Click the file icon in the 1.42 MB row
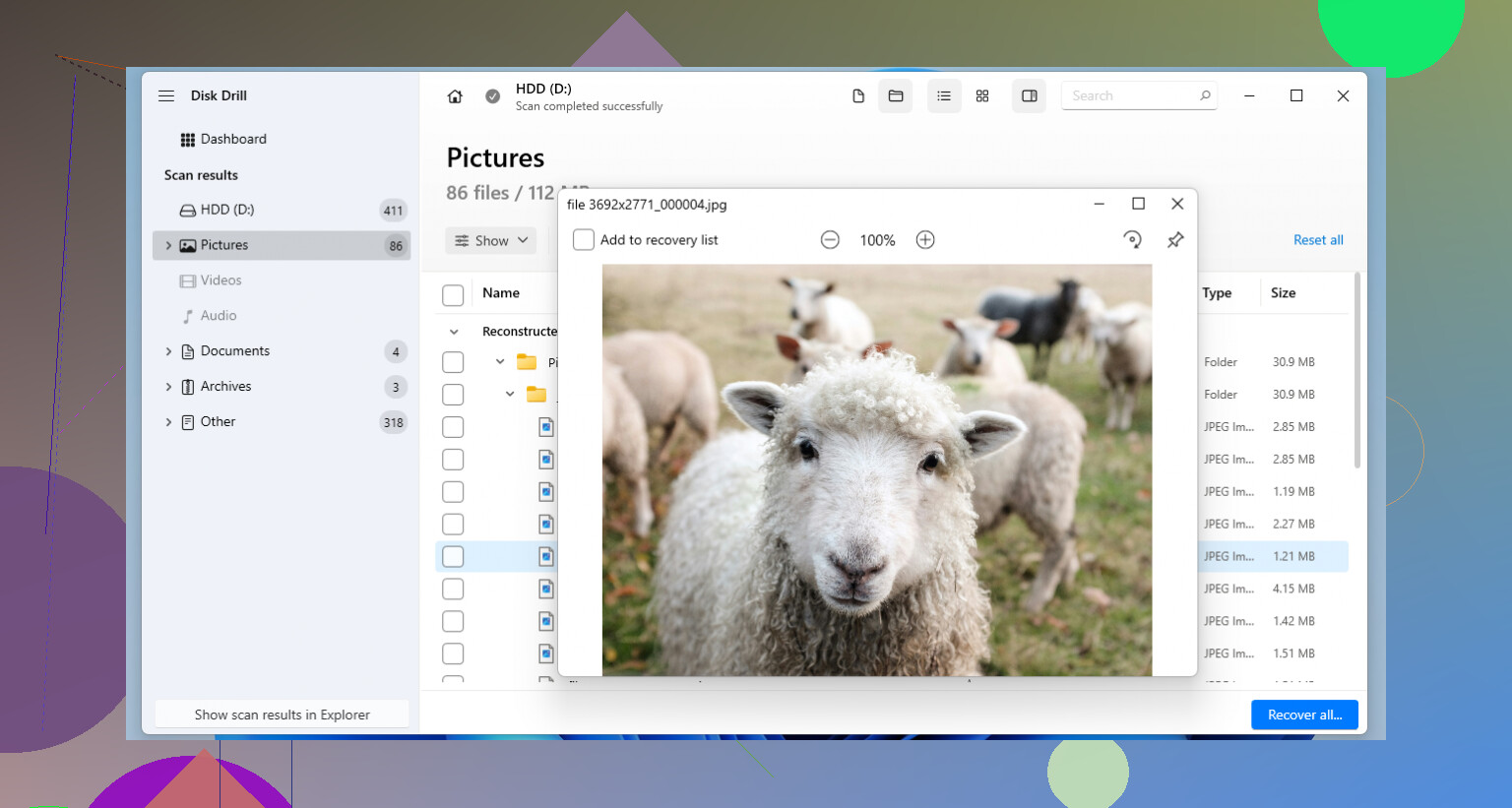Viewport: 1512px width, 808px height. pos(546,622)
